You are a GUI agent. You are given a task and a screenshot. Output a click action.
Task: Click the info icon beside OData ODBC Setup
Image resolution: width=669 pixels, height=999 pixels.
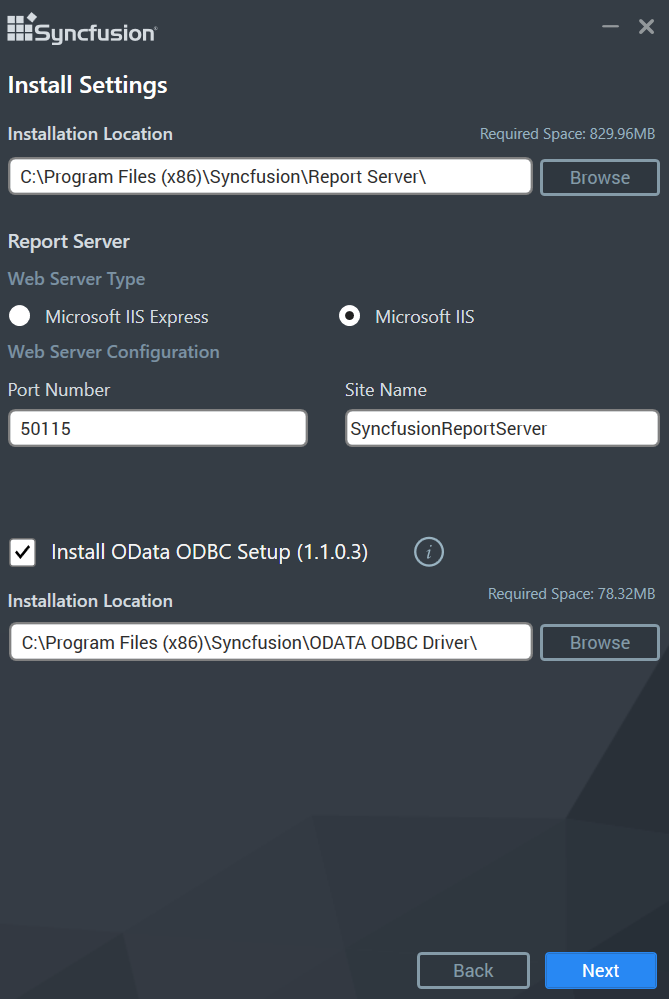pos(429,552)
